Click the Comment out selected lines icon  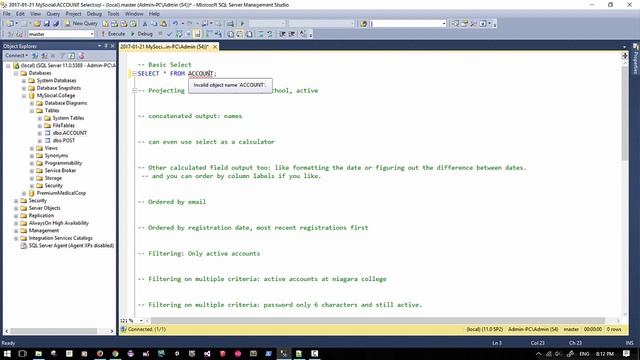[260, 34]
